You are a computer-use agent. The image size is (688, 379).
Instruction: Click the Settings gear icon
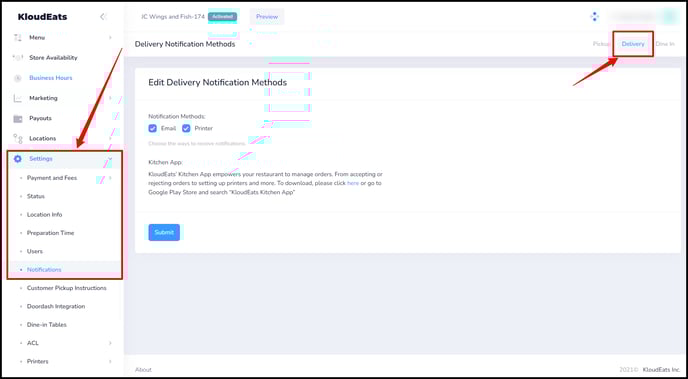tap(18, 159)
